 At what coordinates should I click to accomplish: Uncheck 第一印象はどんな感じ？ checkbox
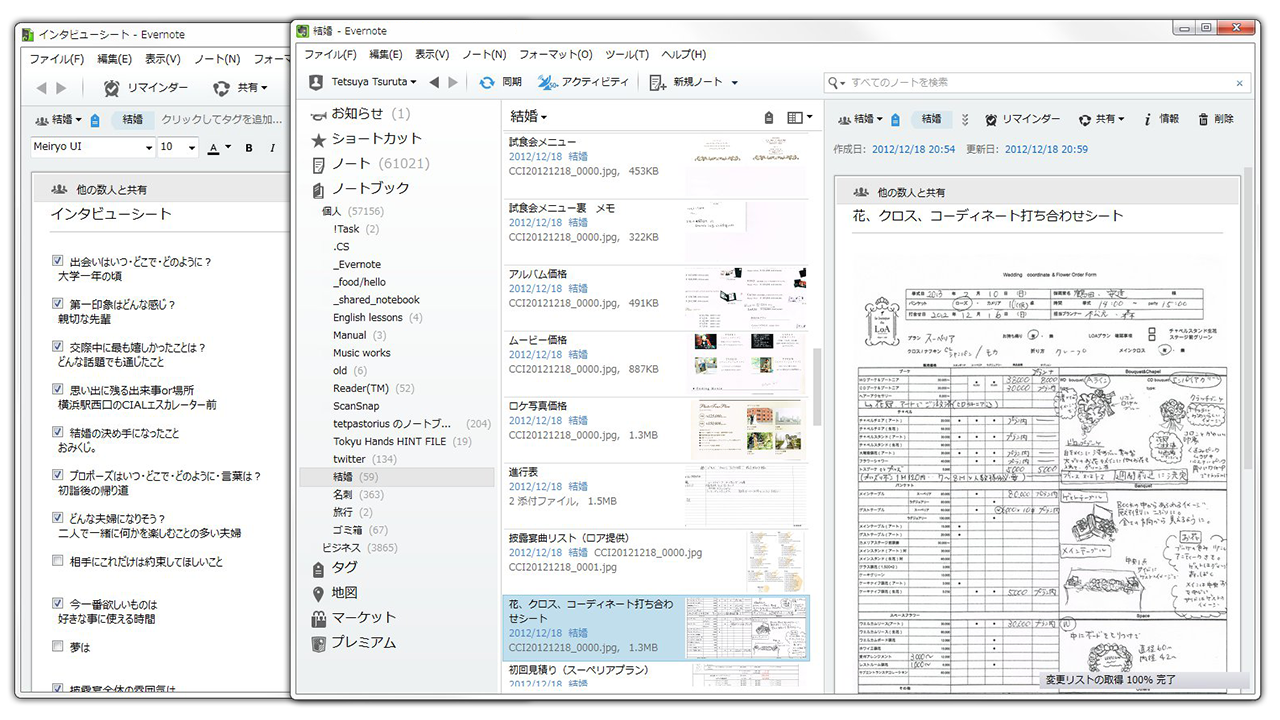click(x=58, y=304)
